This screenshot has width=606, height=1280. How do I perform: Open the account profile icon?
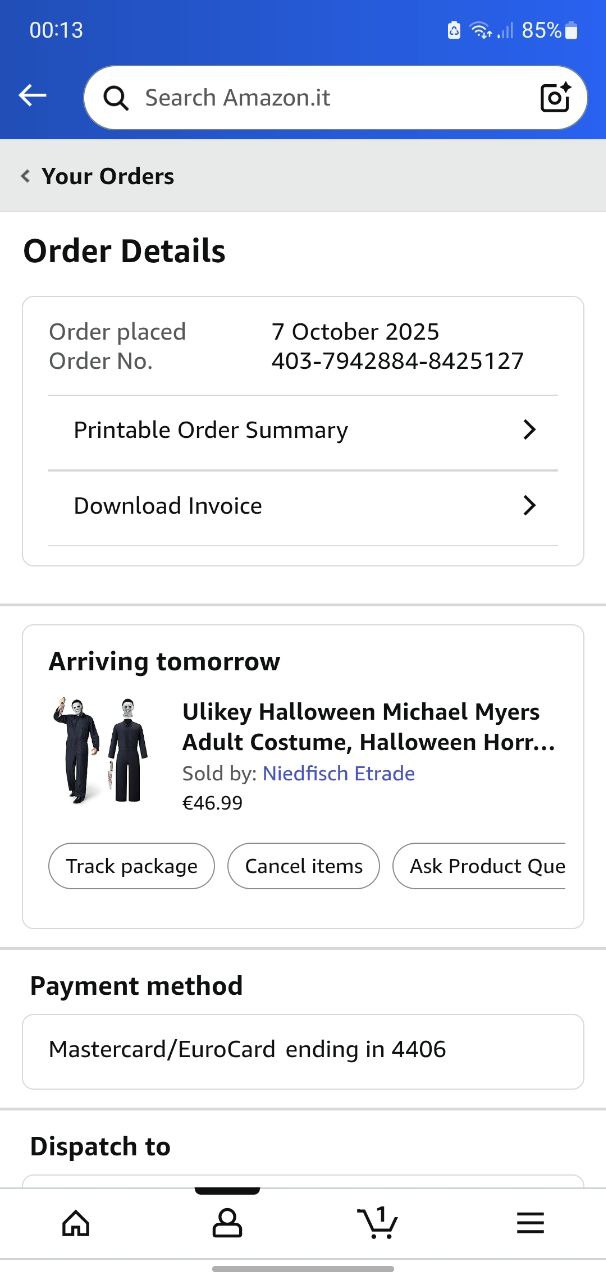click(x=227, y=1222)
